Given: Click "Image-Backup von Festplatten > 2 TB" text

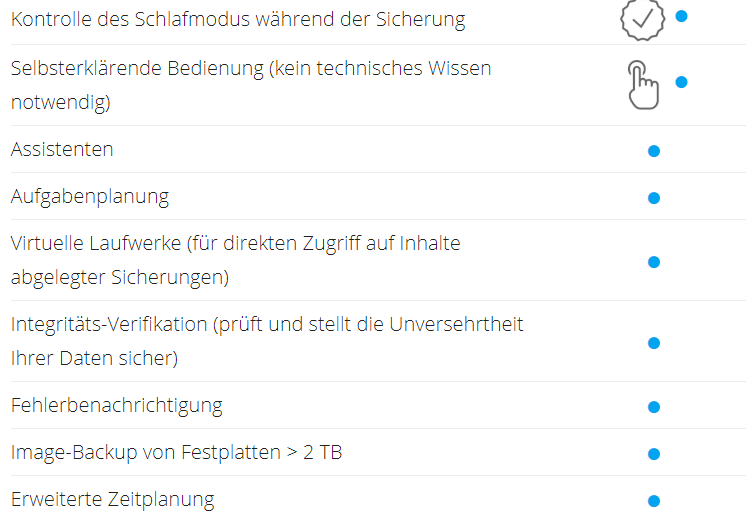Looking at the screenshot, I should point(177,453).
